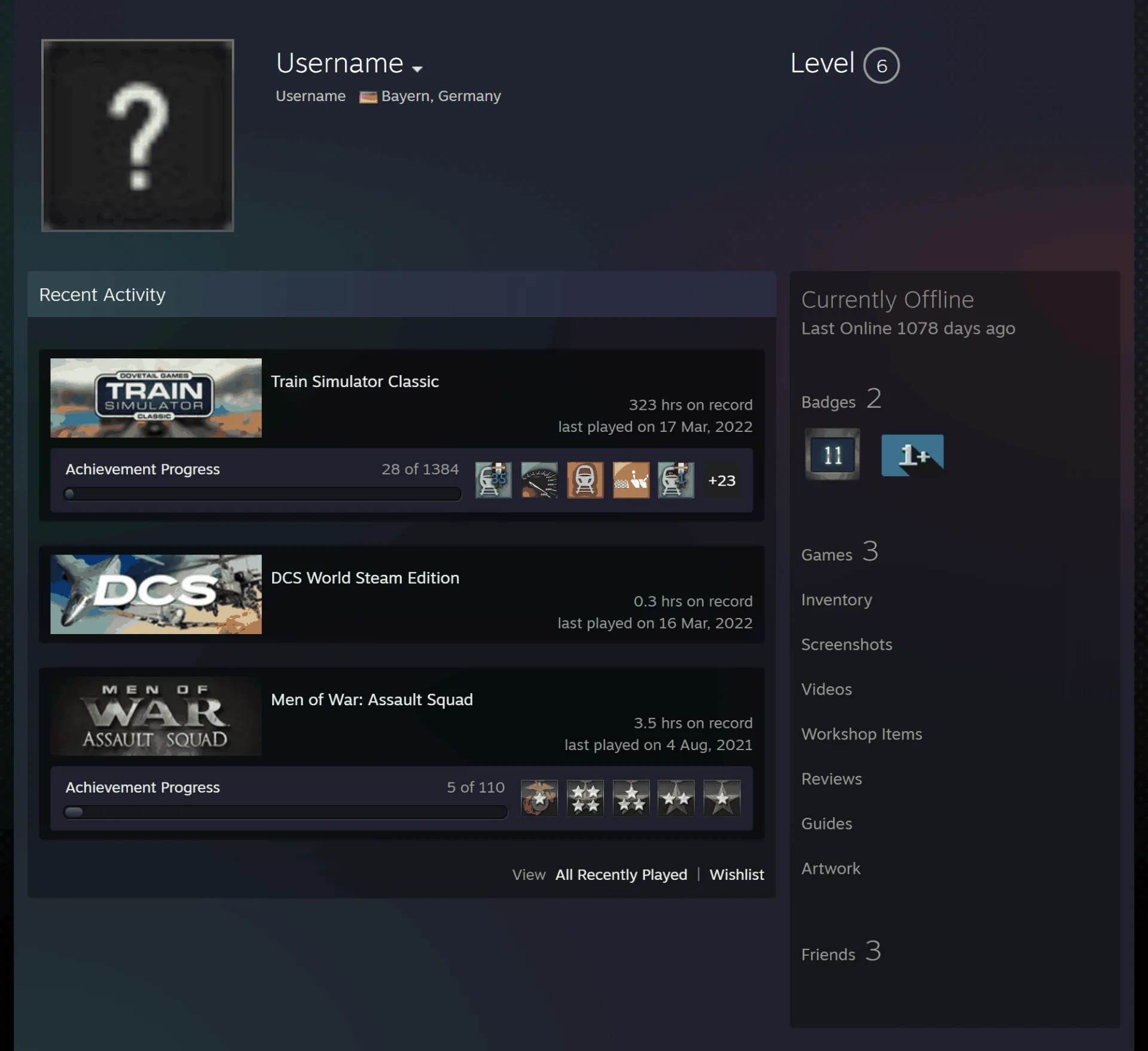
Task: View All Recently Played games
Action: 621,875
